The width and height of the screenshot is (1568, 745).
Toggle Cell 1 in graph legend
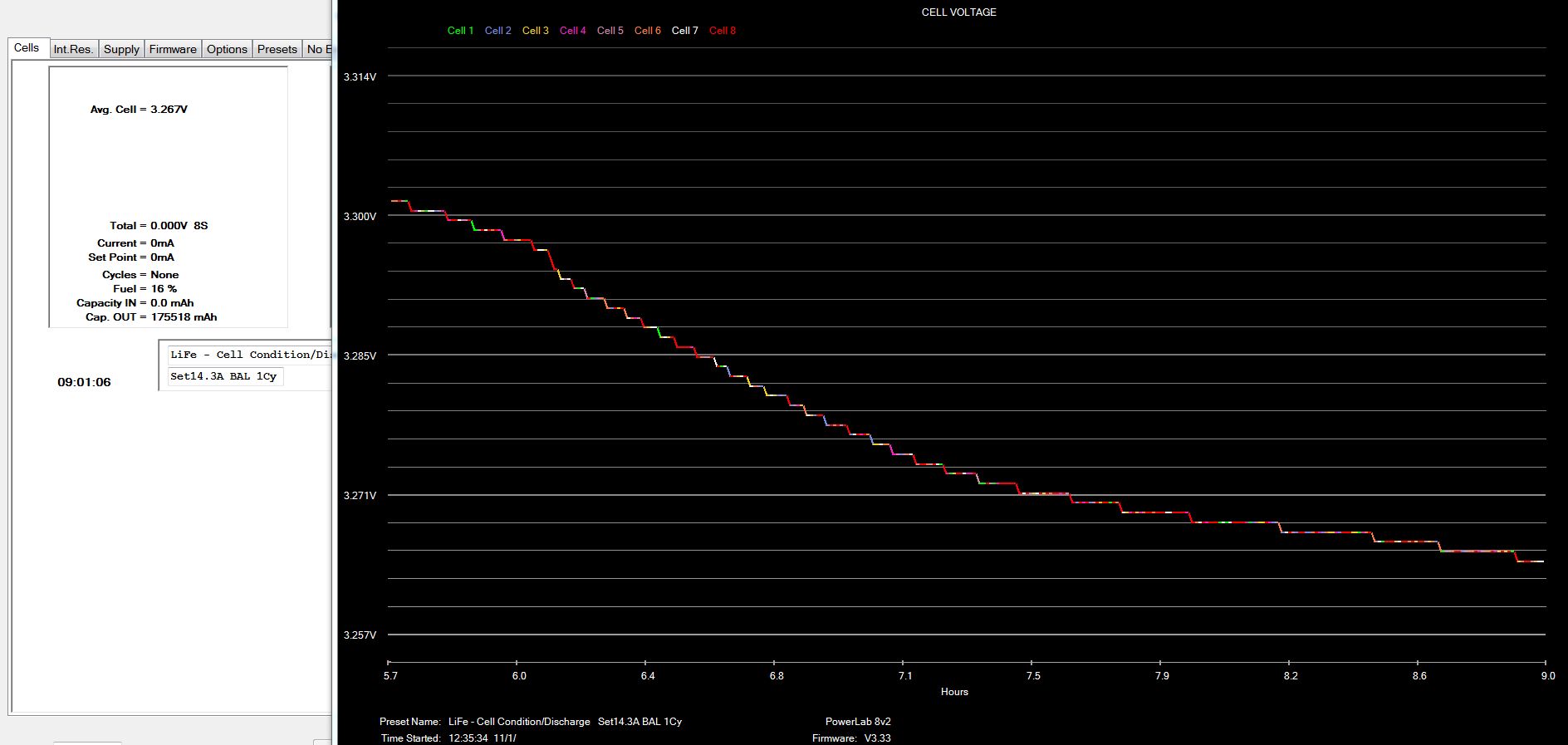click(x=460, y=31)
